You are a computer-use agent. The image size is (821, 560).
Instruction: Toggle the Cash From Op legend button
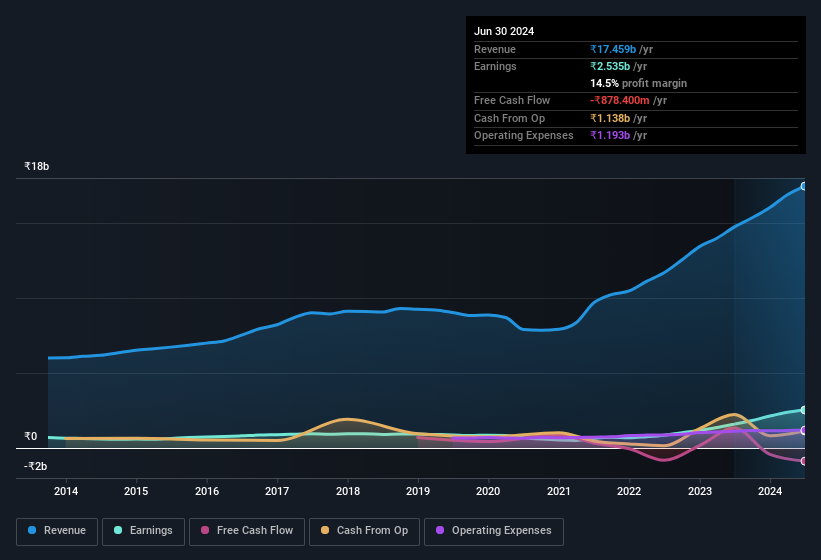364,531
